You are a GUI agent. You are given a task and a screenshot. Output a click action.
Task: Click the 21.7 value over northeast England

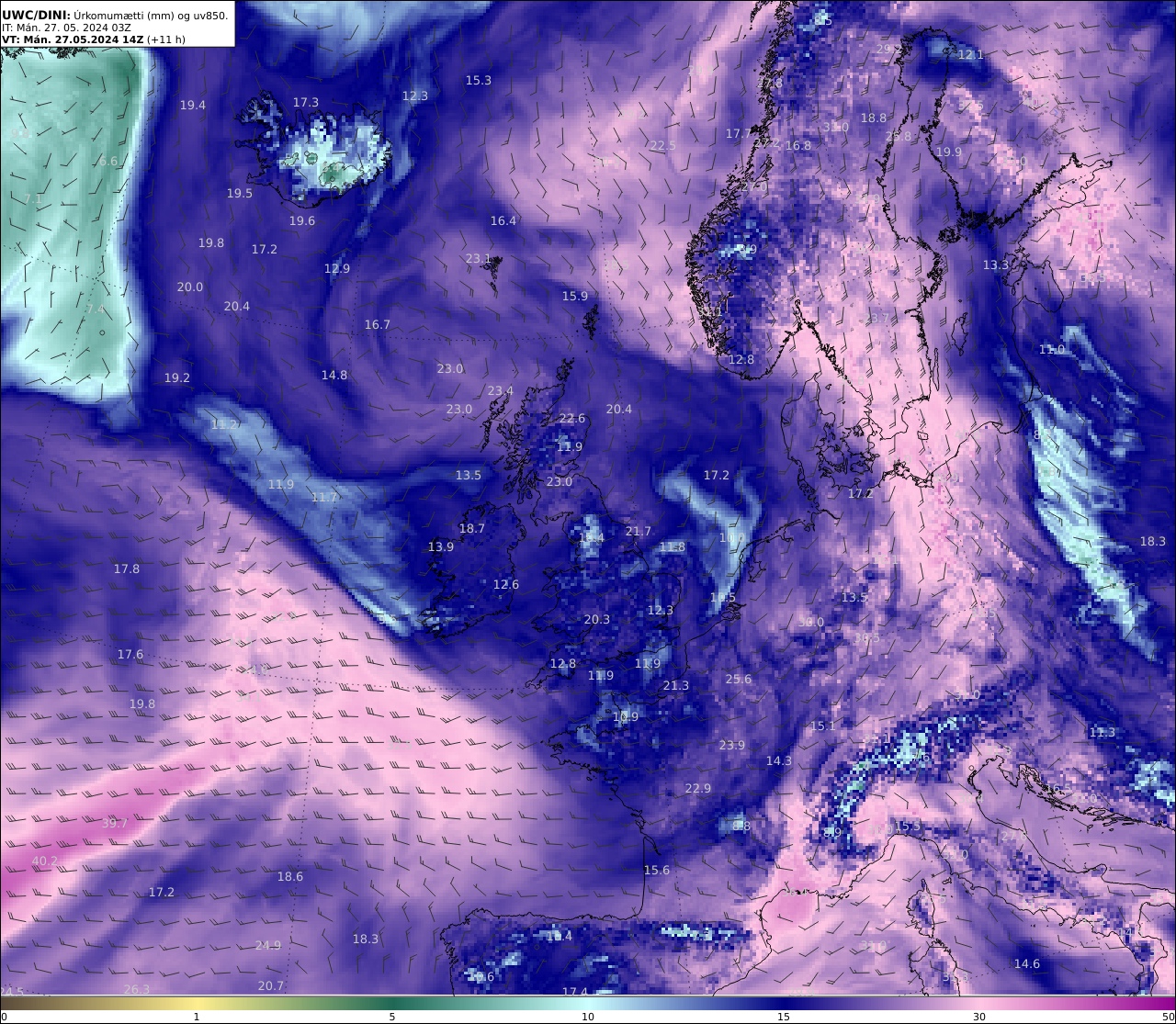tap(639, 532)
